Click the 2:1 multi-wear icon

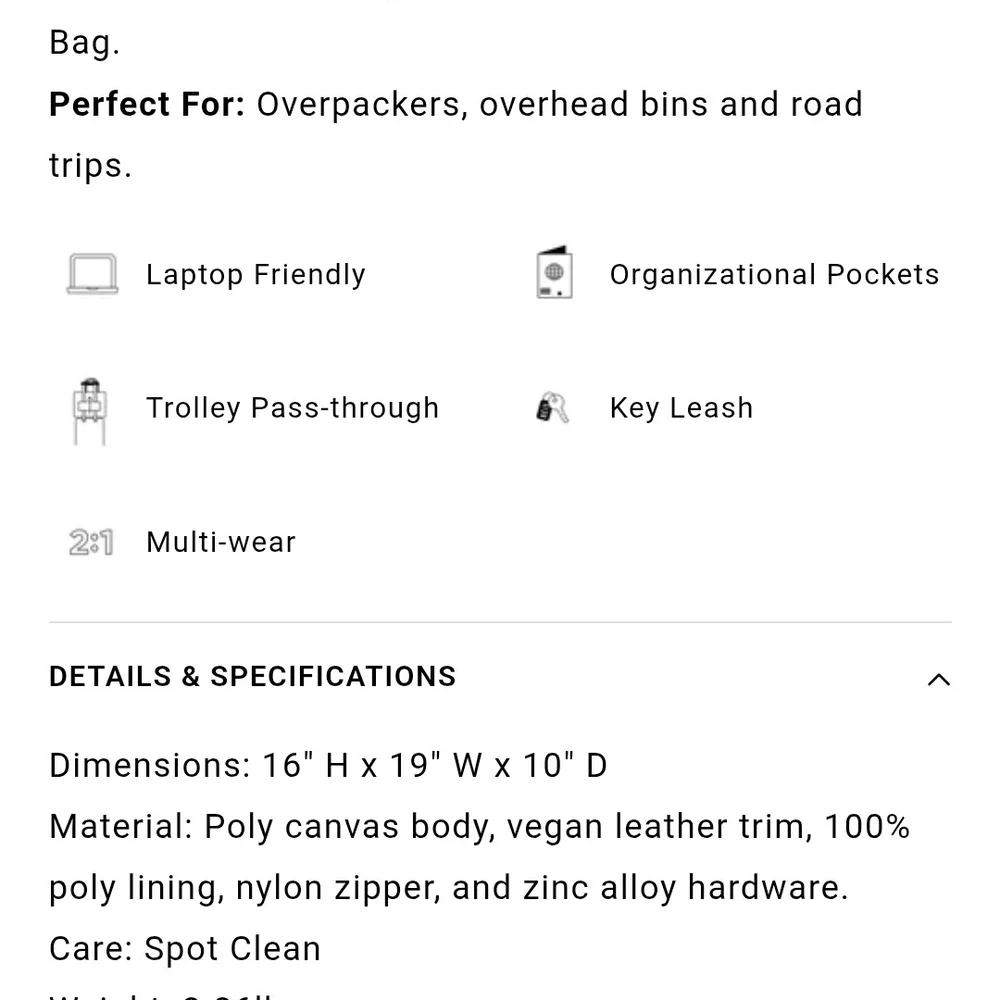coord(91,543)
